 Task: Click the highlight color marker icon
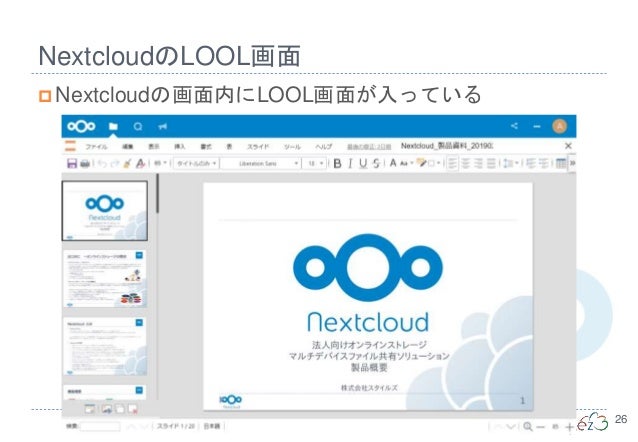(422, 163)
